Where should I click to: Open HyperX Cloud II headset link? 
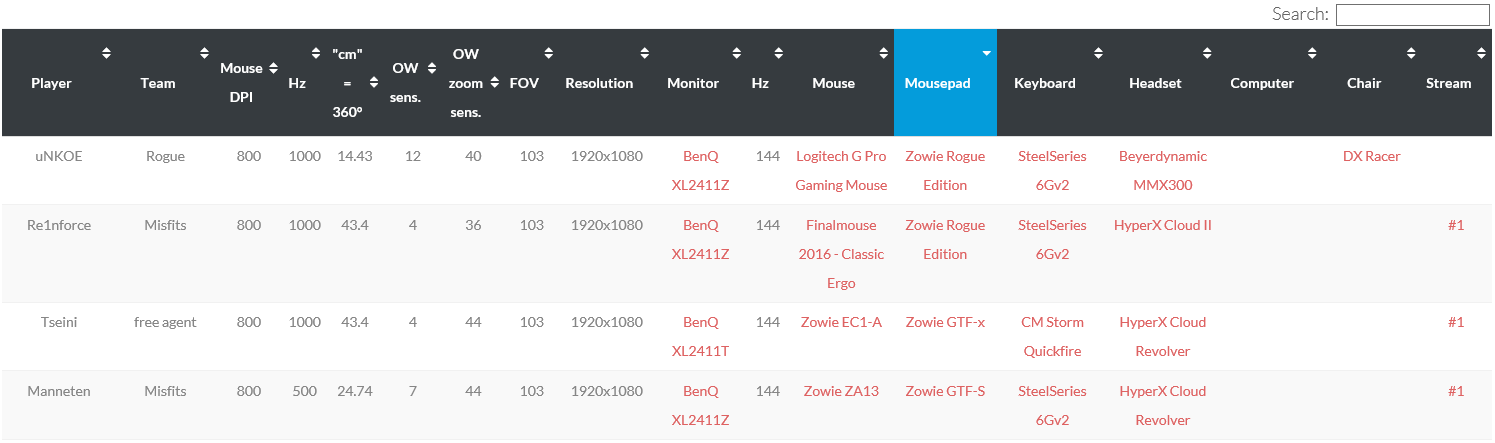click(1163, 225)
